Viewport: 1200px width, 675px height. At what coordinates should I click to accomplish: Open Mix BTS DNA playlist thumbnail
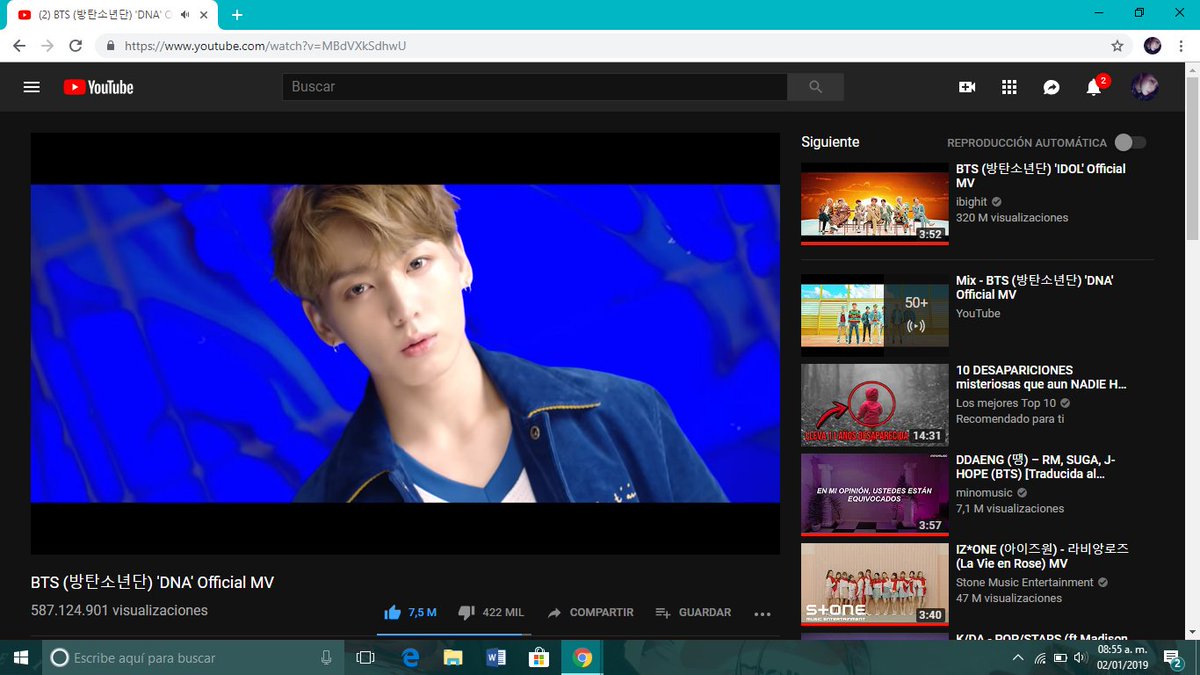click(x=875, y=315)
